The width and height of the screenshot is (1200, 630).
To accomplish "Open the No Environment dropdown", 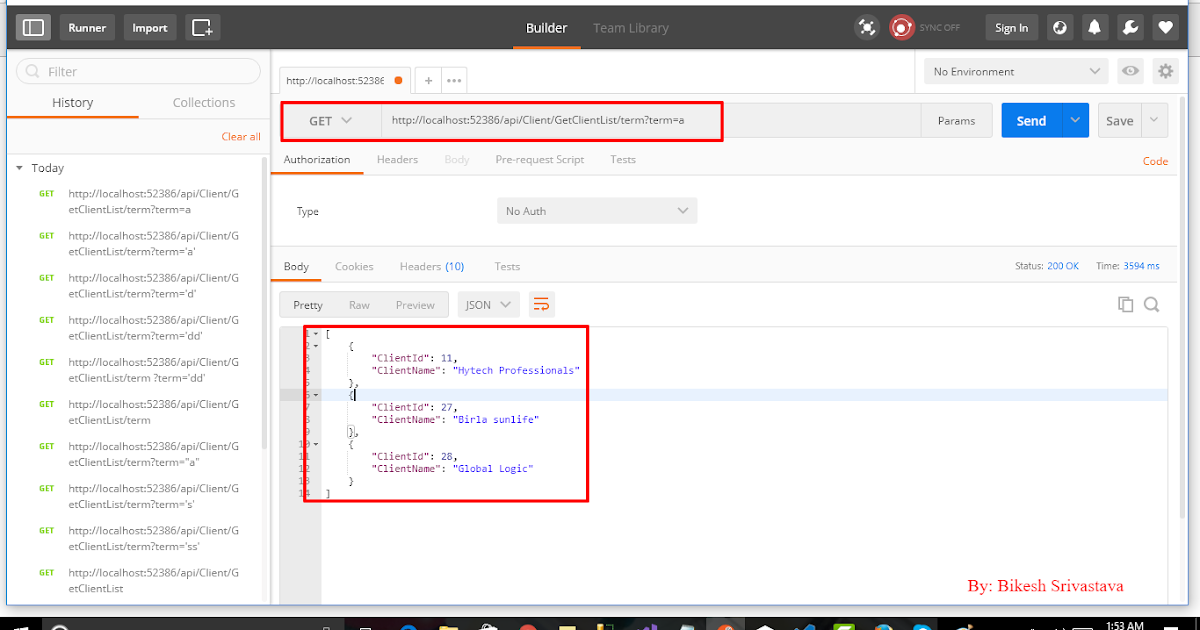I will tap(1014, 71).
